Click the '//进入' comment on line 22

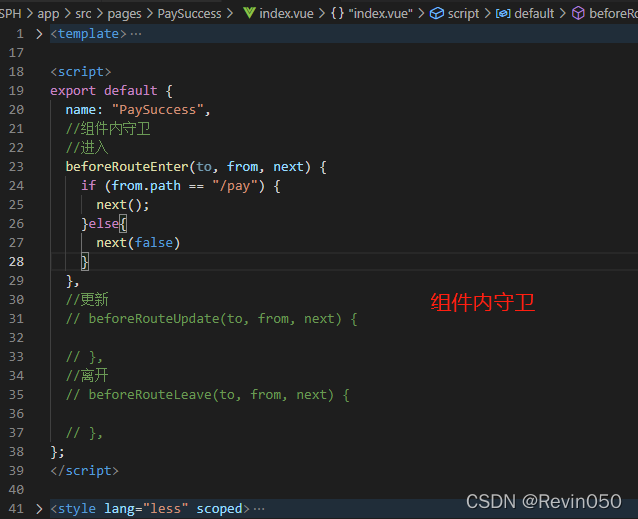87,148
